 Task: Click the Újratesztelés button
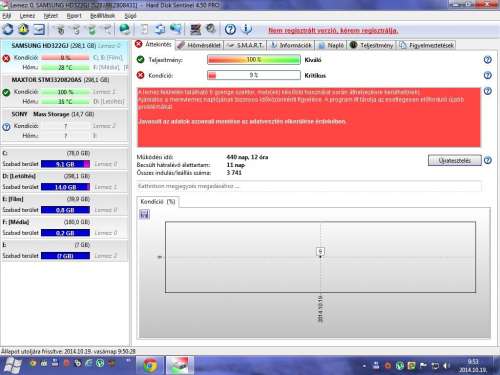[x=455, y=160]
